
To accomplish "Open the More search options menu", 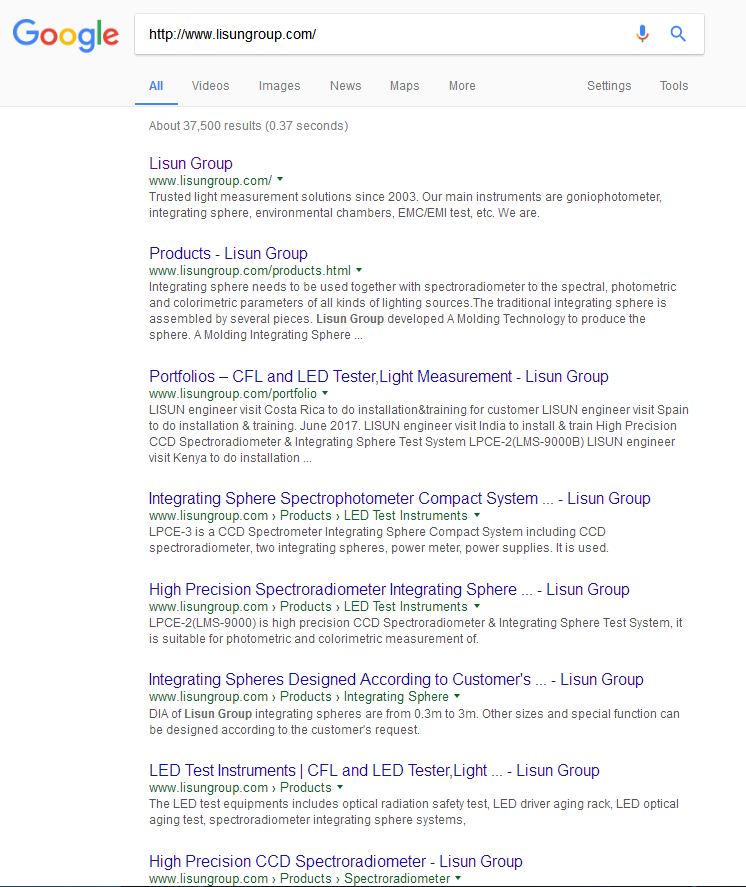I will coord(462,86).
